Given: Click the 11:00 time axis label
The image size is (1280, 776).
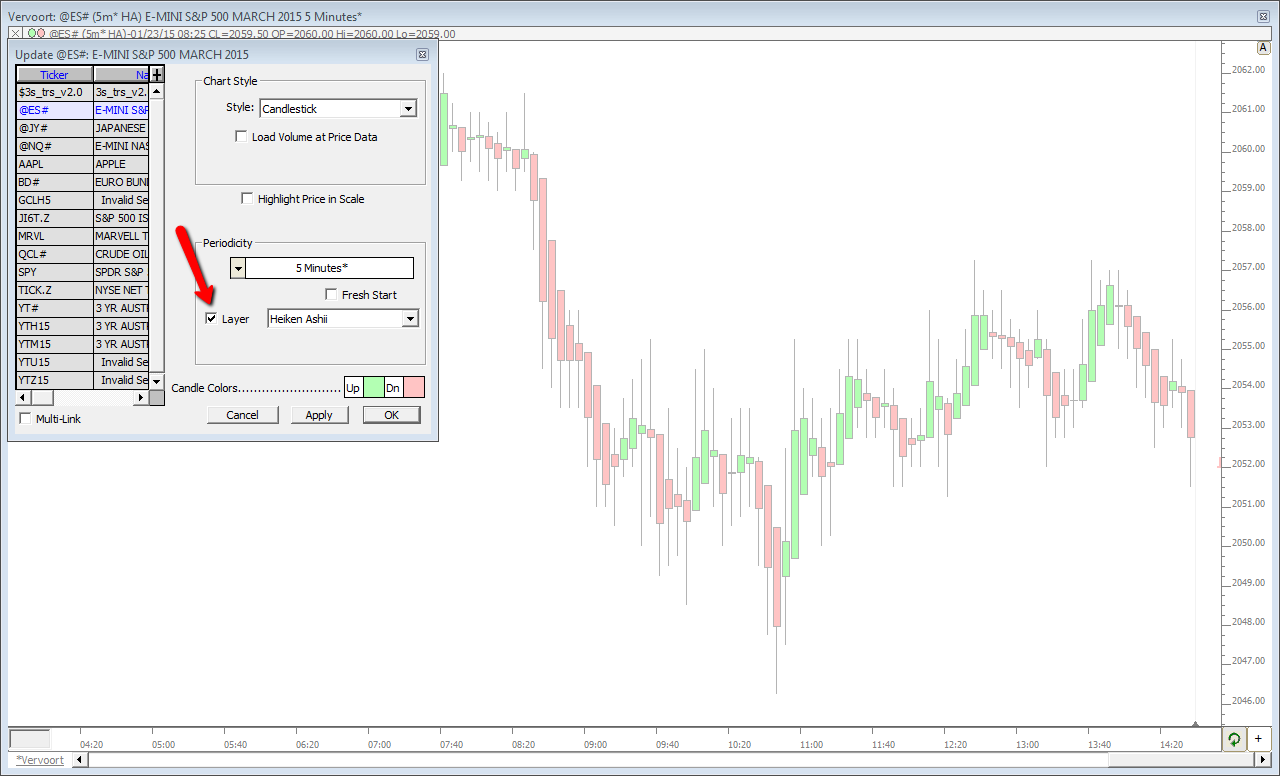Looking at the screenshot, I should pos(811,745).
